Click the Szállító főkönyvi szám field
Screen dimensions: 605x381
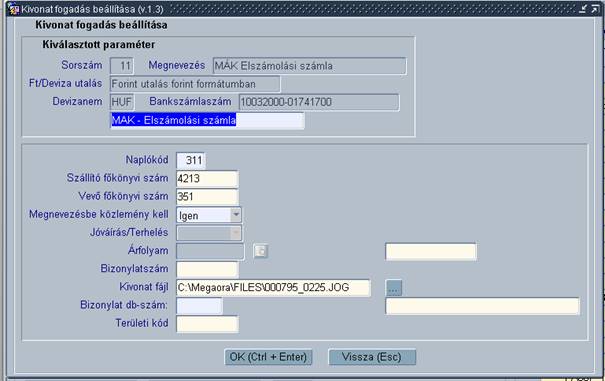coord(207,179)
